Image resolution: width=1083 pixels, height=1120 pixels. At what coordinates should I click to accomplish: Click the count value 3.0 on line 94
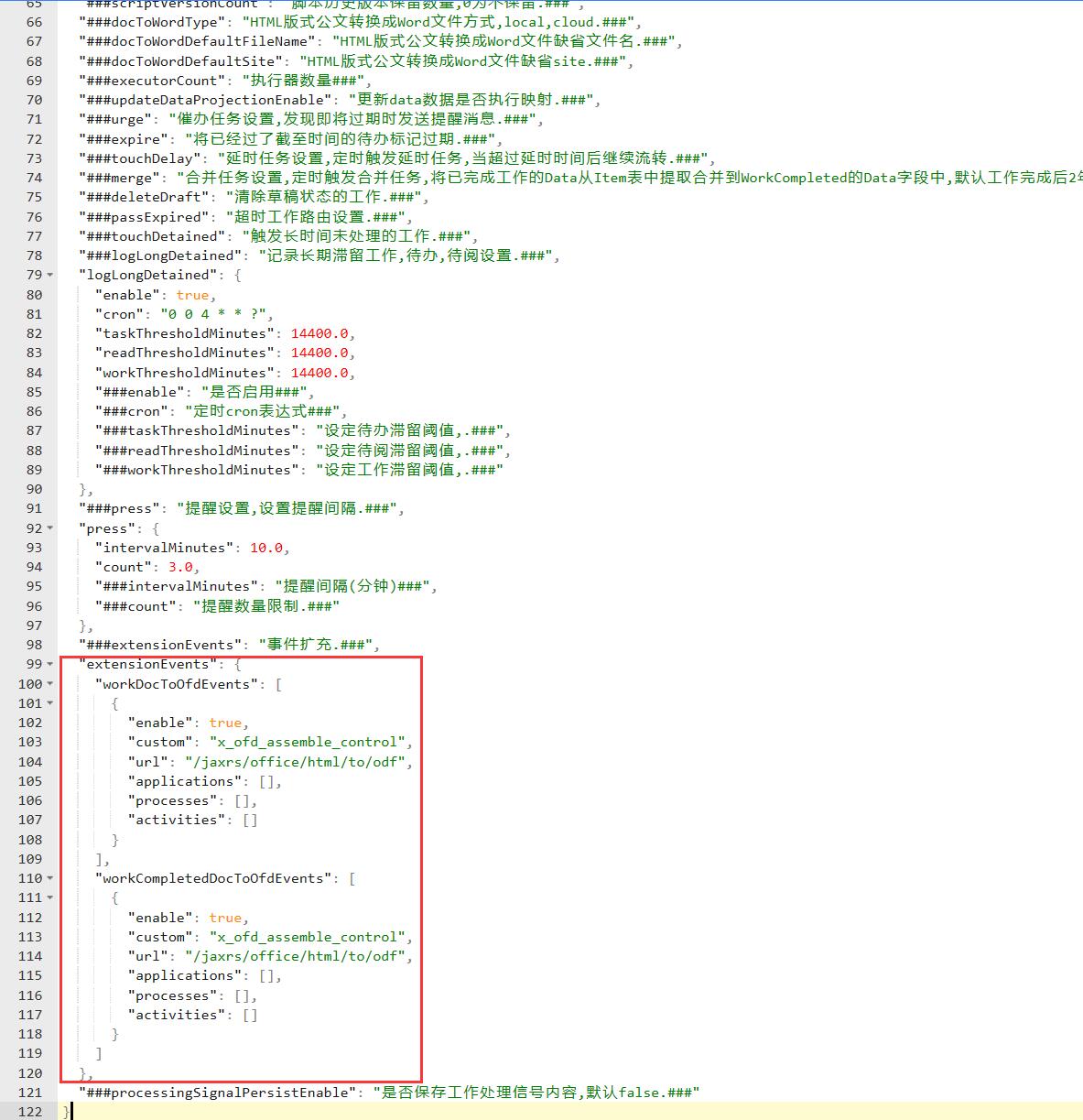coord(180,567)
